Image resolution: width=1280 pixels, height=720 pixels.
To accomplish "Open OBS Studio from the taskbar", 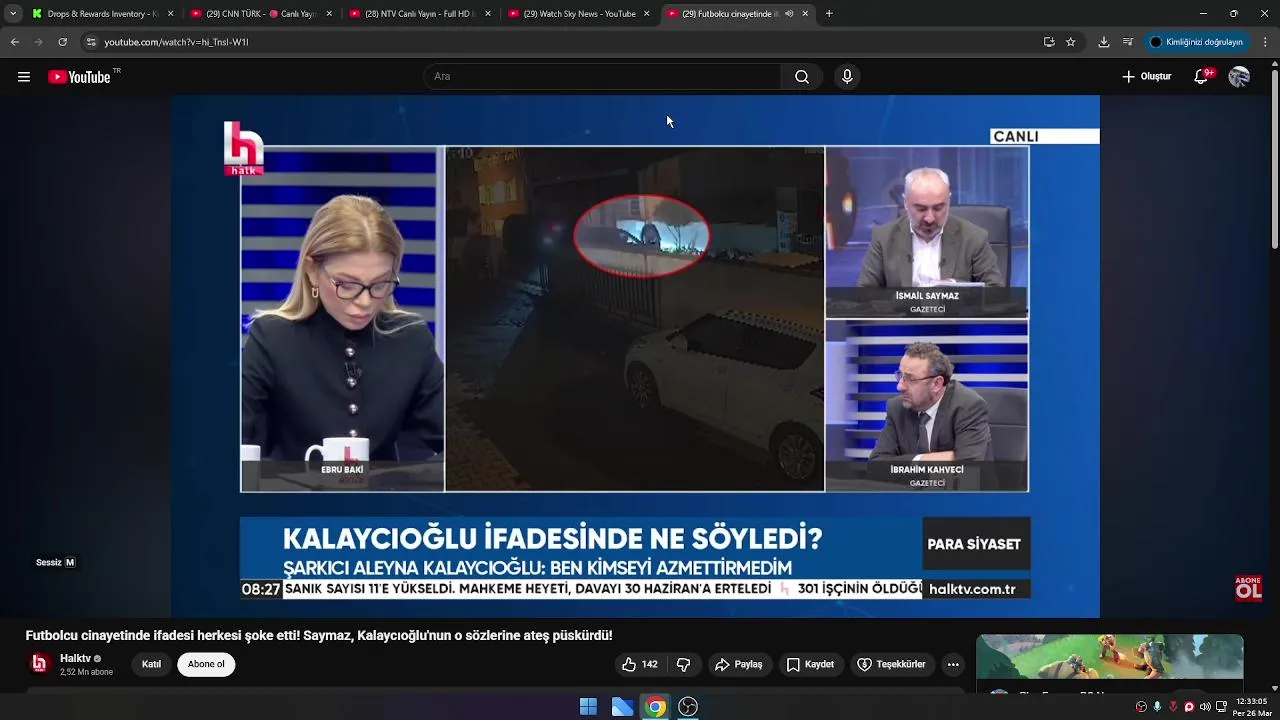I will point(688,707).
